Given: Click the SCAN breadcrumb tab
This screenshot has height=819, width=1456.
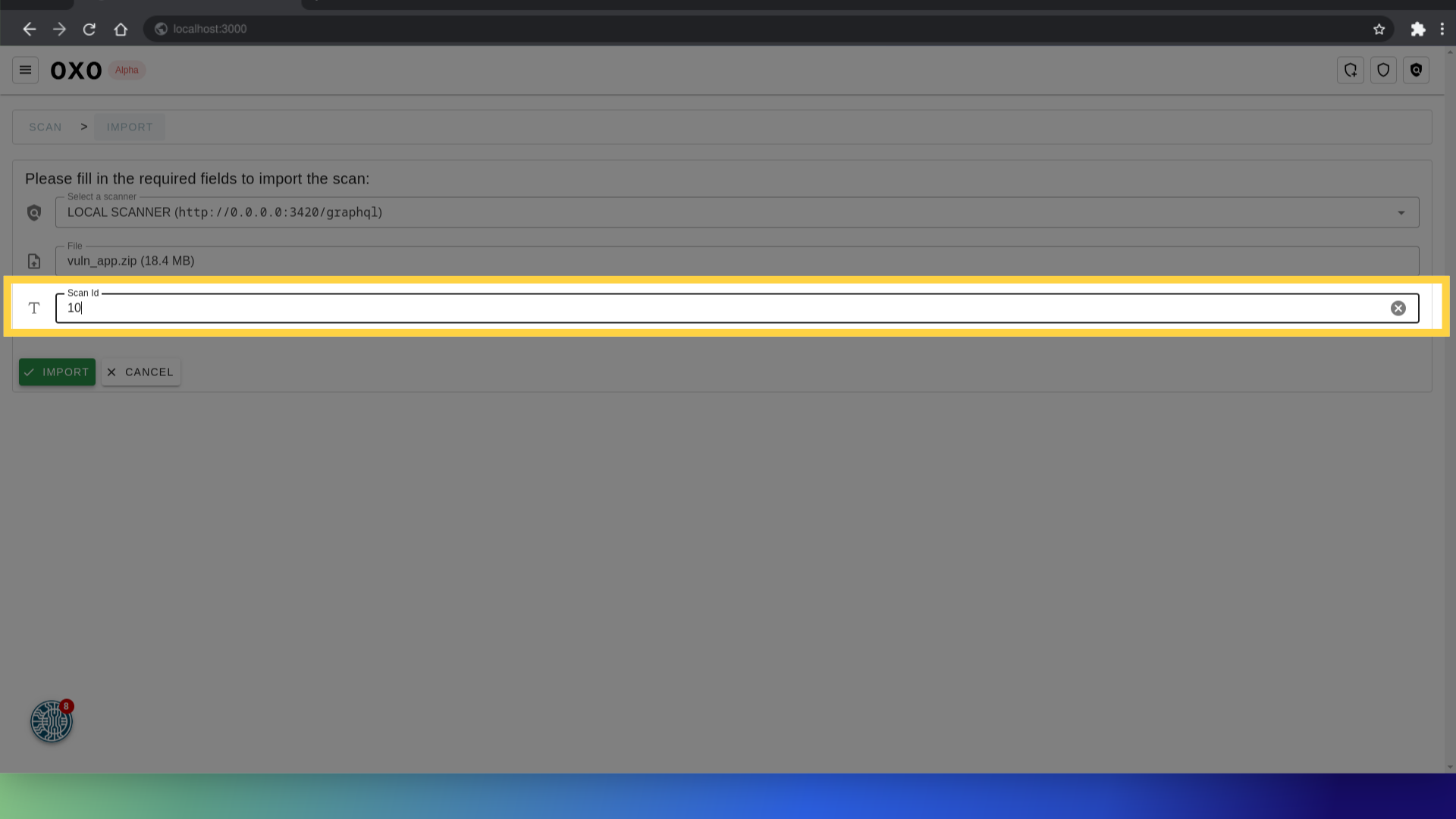Looking at the screenshot, I should (x=45, y=127).
